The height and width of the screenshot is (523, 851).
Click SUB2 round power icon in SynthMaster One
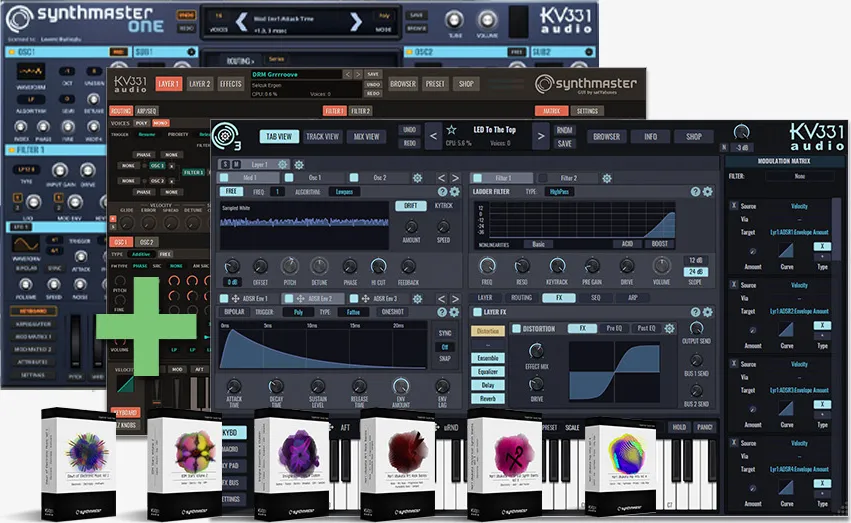pyautogui.click(x=588, y=52)
